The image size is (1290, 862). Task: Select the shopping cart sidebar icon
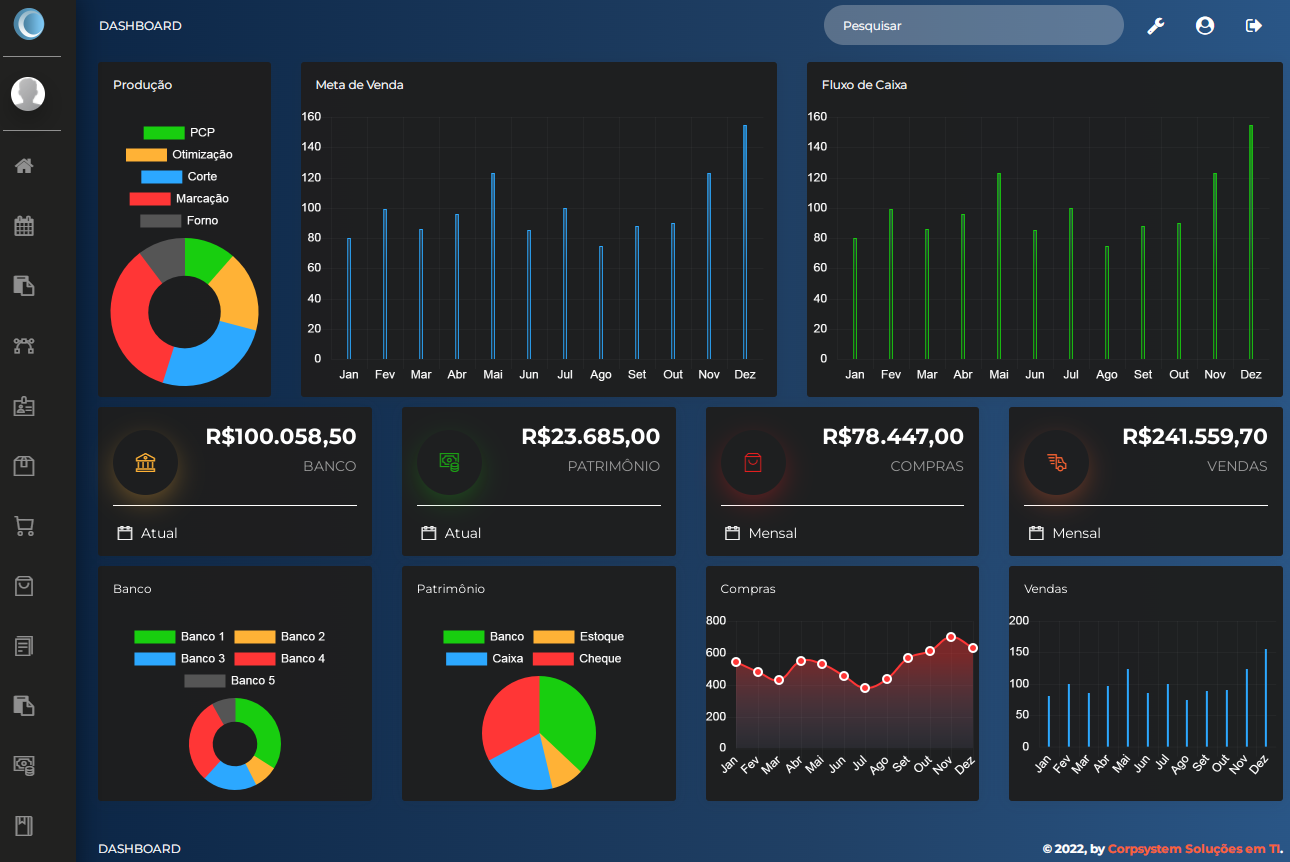tap(24, 526)
